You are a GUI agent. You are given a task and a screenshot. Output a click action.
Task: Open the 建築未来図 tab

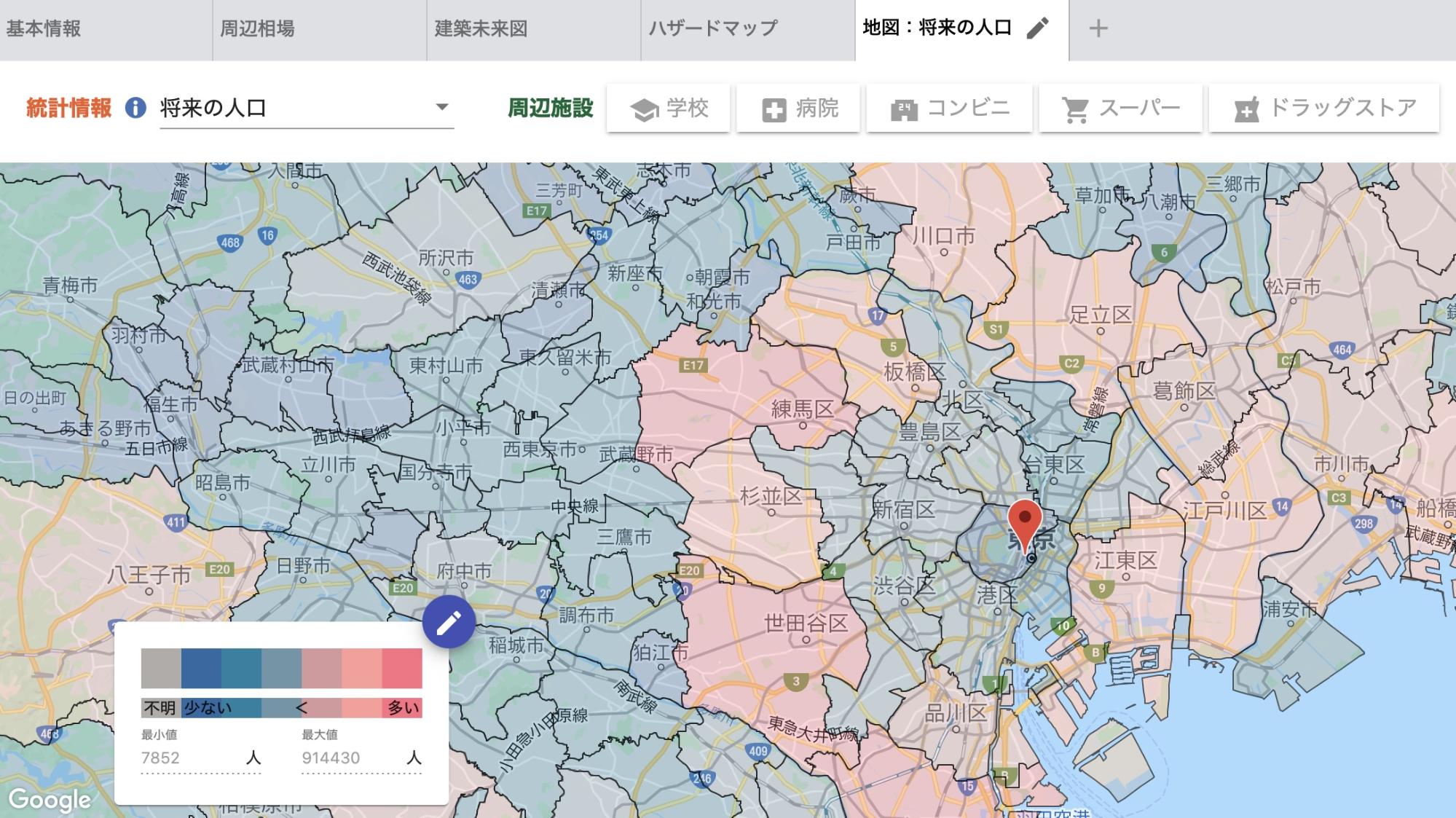[x=481, y=29]
